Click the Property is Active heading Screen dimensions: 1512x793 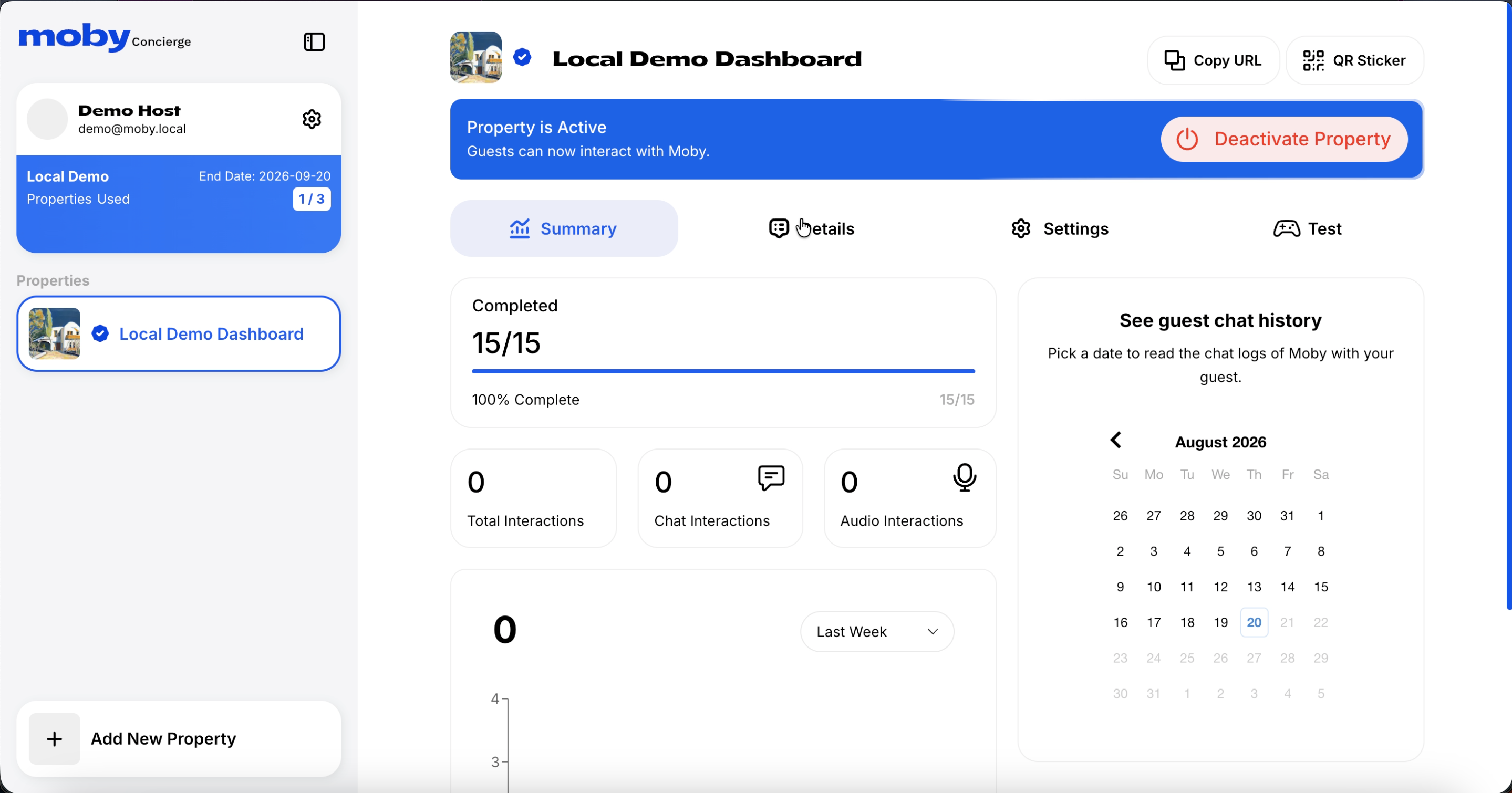[x=536, y=127]
